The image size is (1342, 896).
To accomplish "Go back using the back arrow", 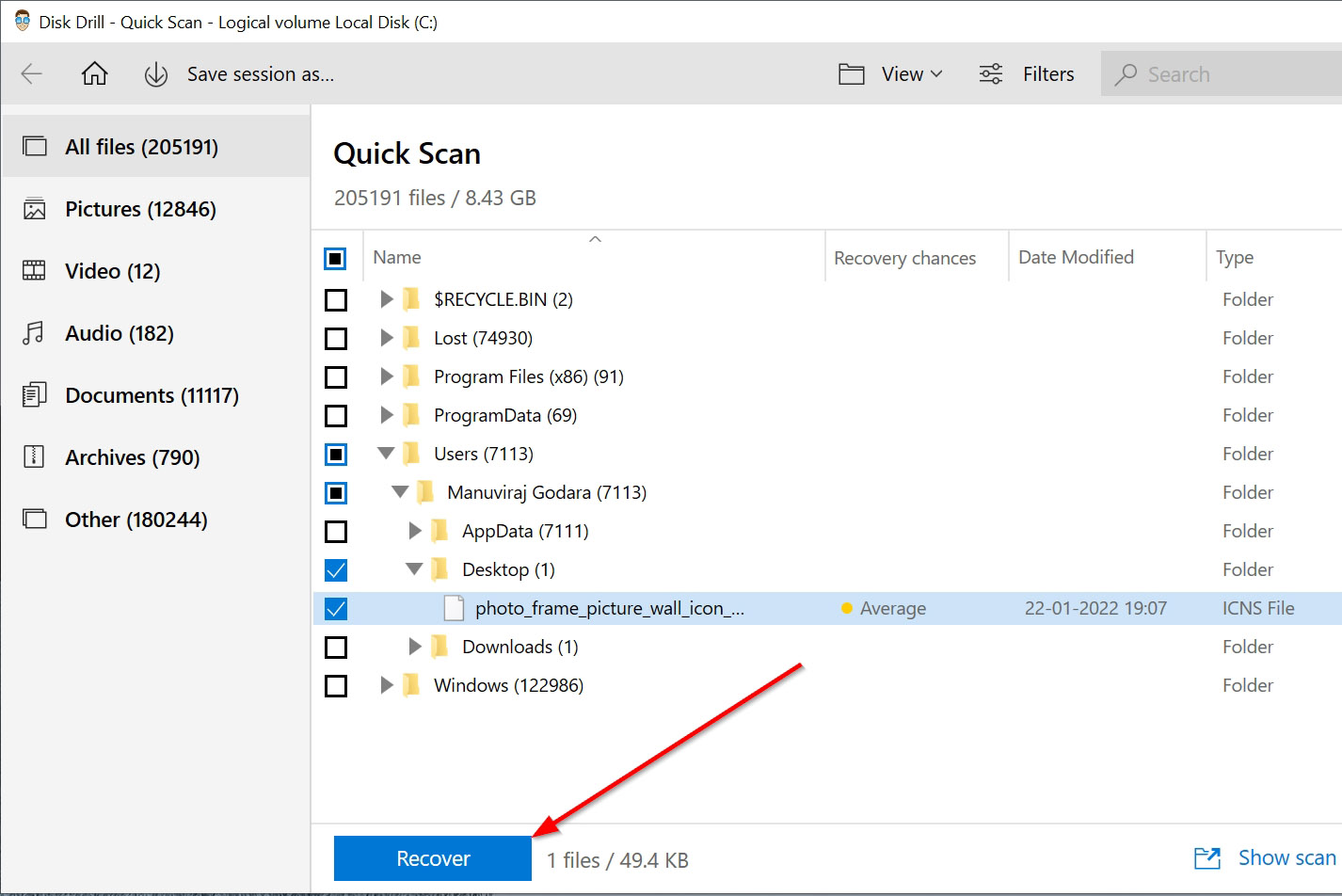I will pos(31,73).
